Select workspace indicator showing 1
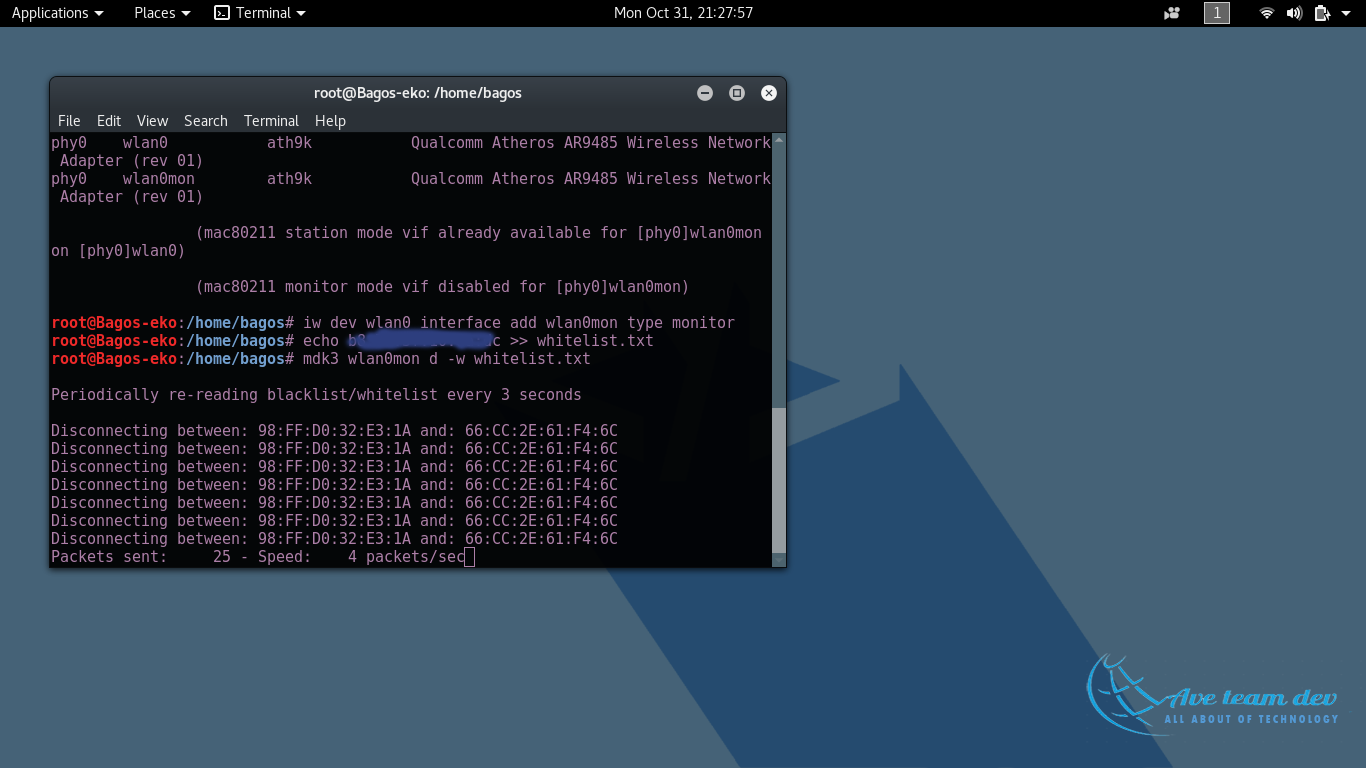Image resolution: width=1366 pixels, height=768 pixels. click(x=1216, y=13)
